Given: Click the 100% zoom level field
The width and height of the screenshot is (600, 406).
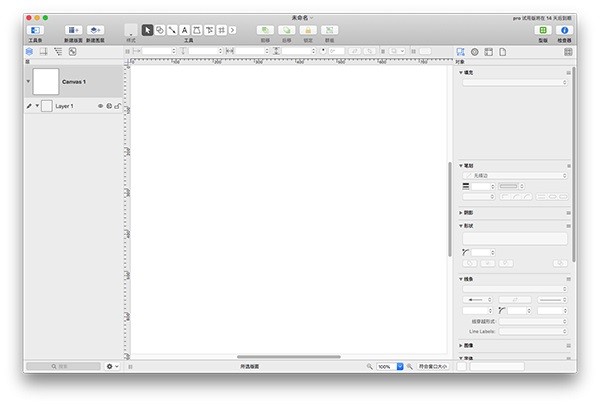Looking at the screenshot, I should (384, 367).
